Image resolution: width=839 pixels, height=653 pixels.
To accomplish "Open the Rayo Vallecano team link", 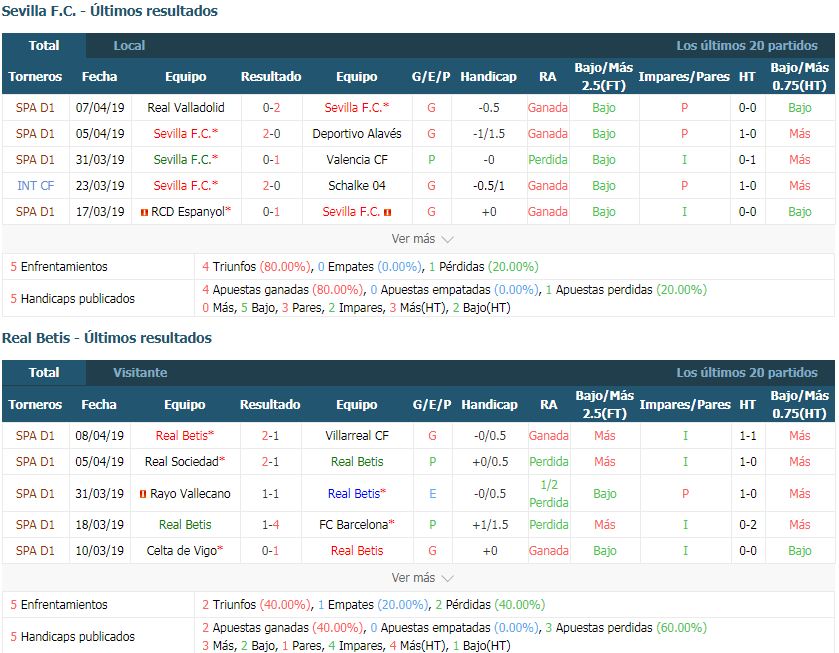I will coord(190,493).
